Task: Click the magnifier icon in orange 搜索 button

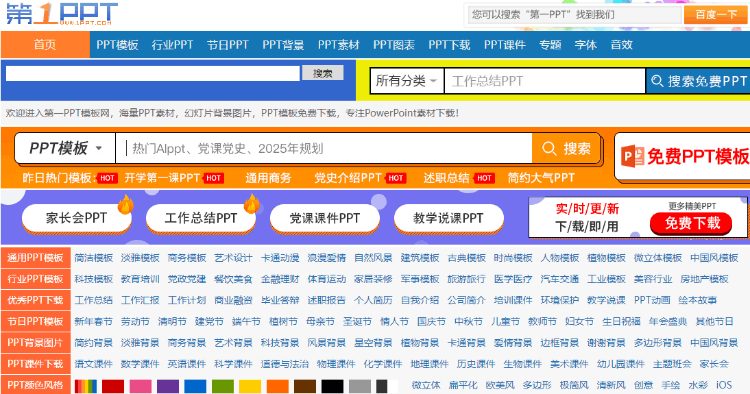Action: click(549, 149)
